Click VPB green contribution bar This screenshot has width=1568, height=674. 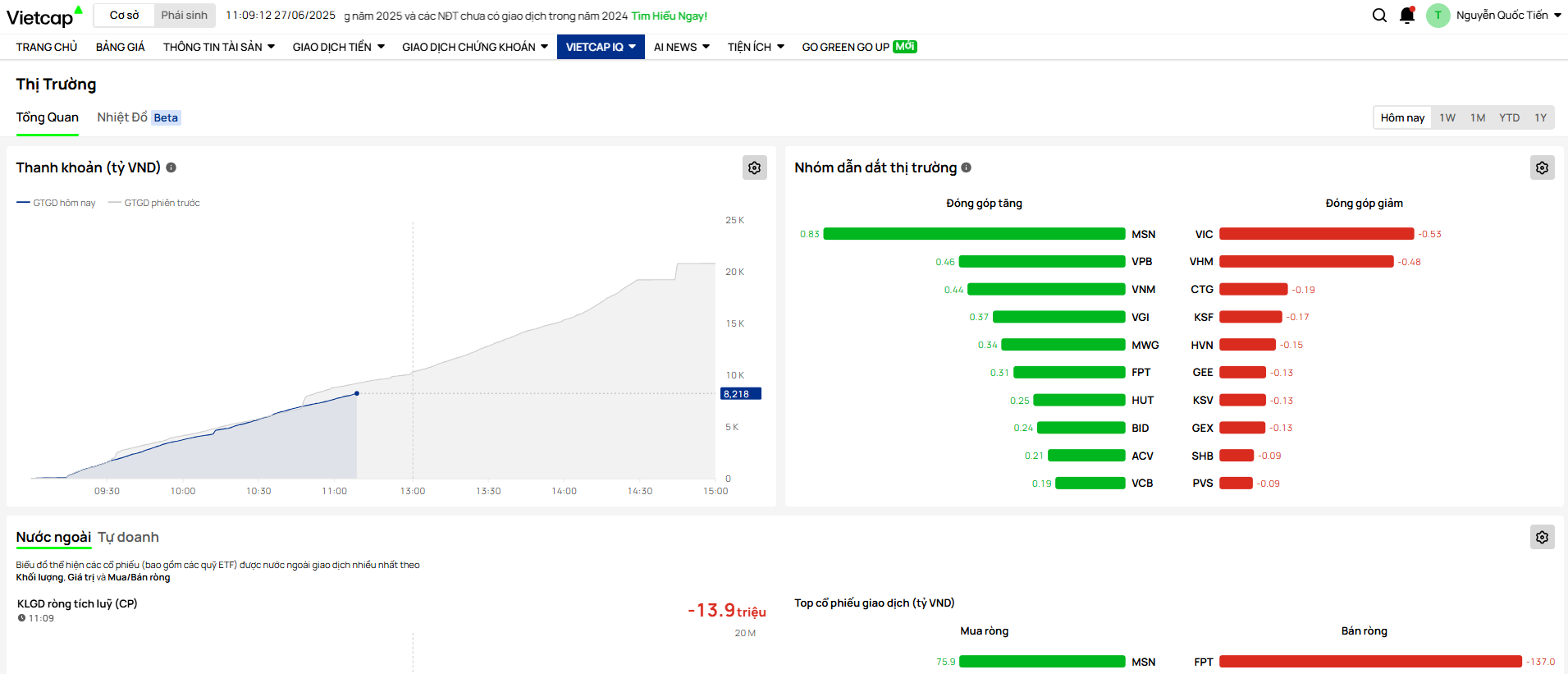(x=1042, y=262)
